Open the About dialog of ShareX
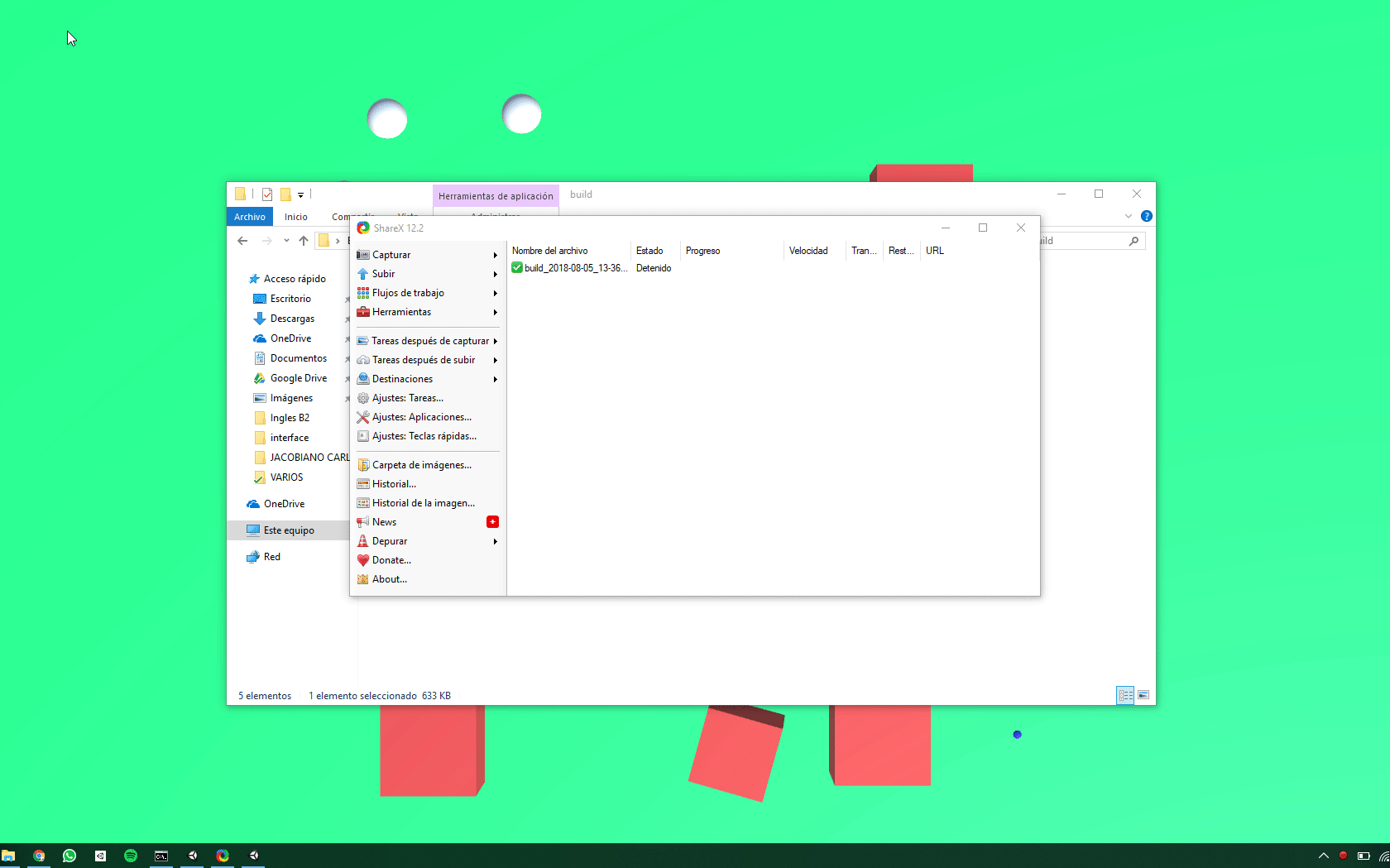The image size is (1390, 868). (388, 579)
